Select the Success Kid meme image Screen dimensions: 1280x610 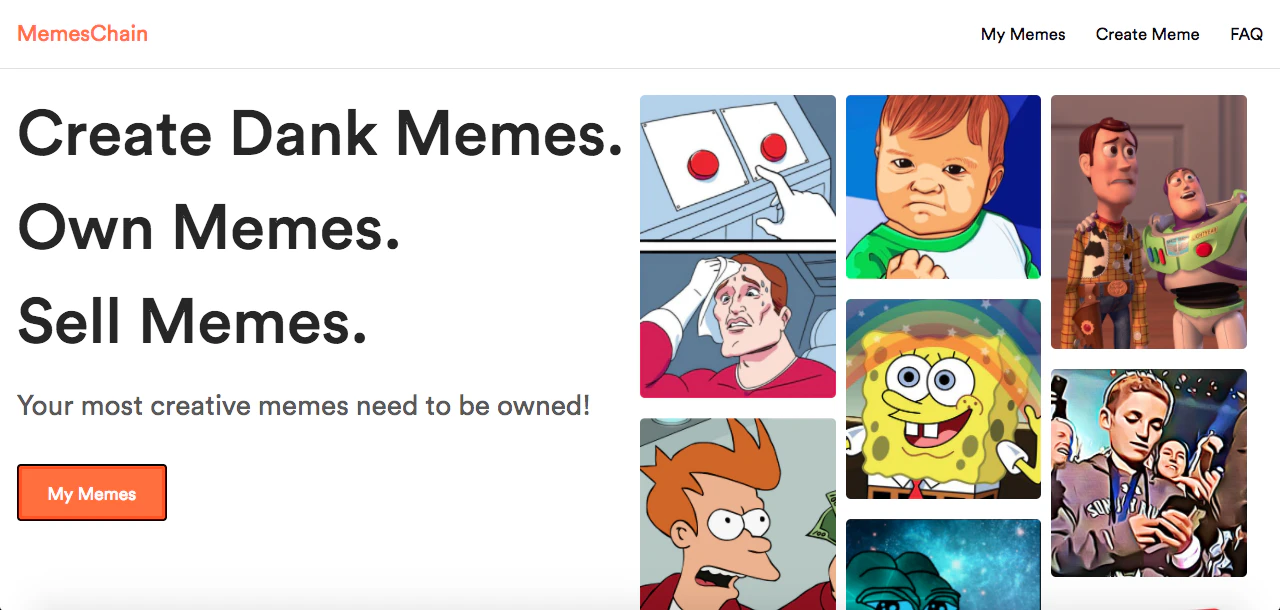[943, 187]
